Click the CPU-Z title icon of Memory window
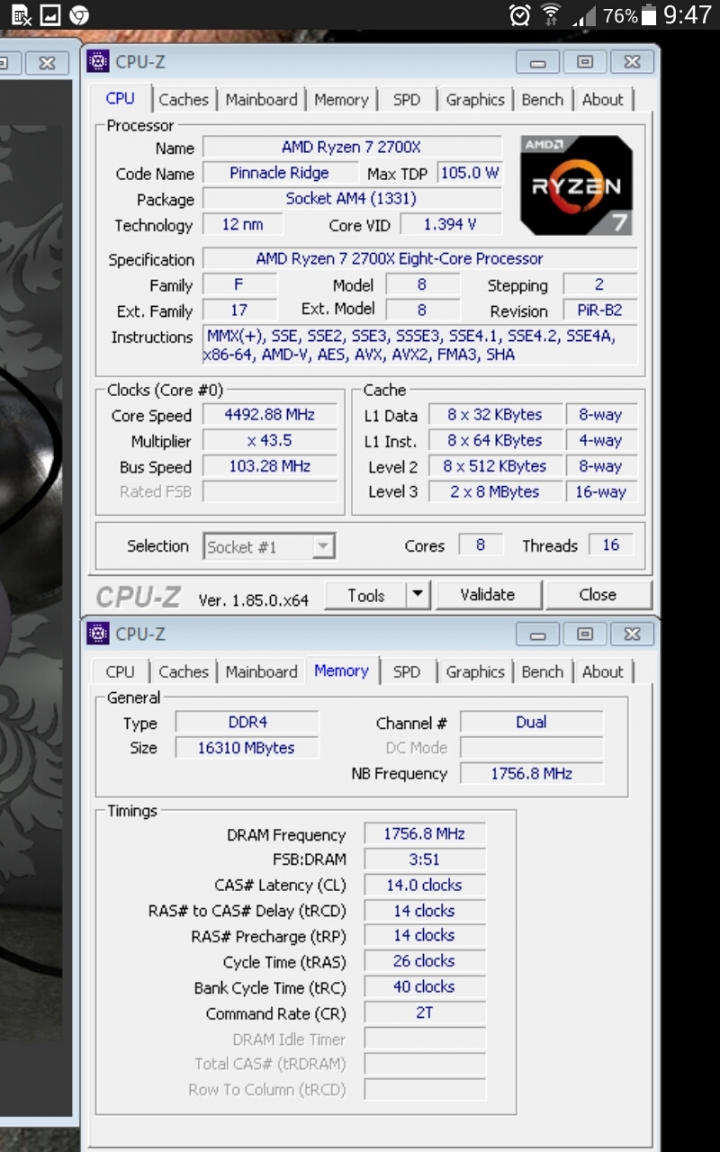Image resolution: width=720 pixels, height=1152 pixels. coord(98,633)
